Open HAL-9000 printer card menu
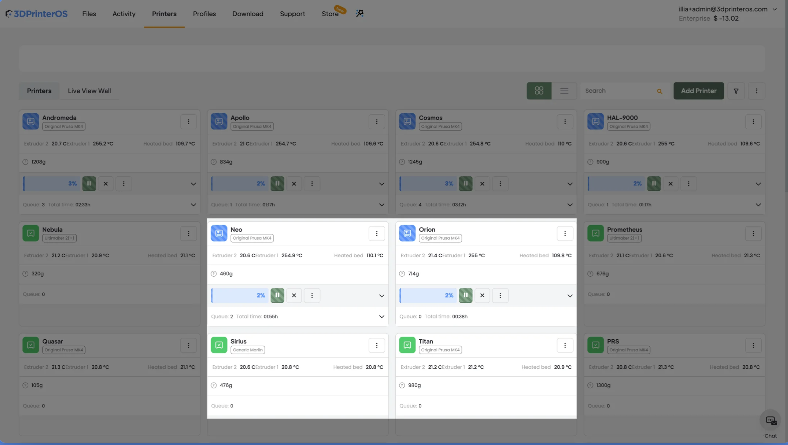Viewport: 788px width, 445px height. pos(753,121)
